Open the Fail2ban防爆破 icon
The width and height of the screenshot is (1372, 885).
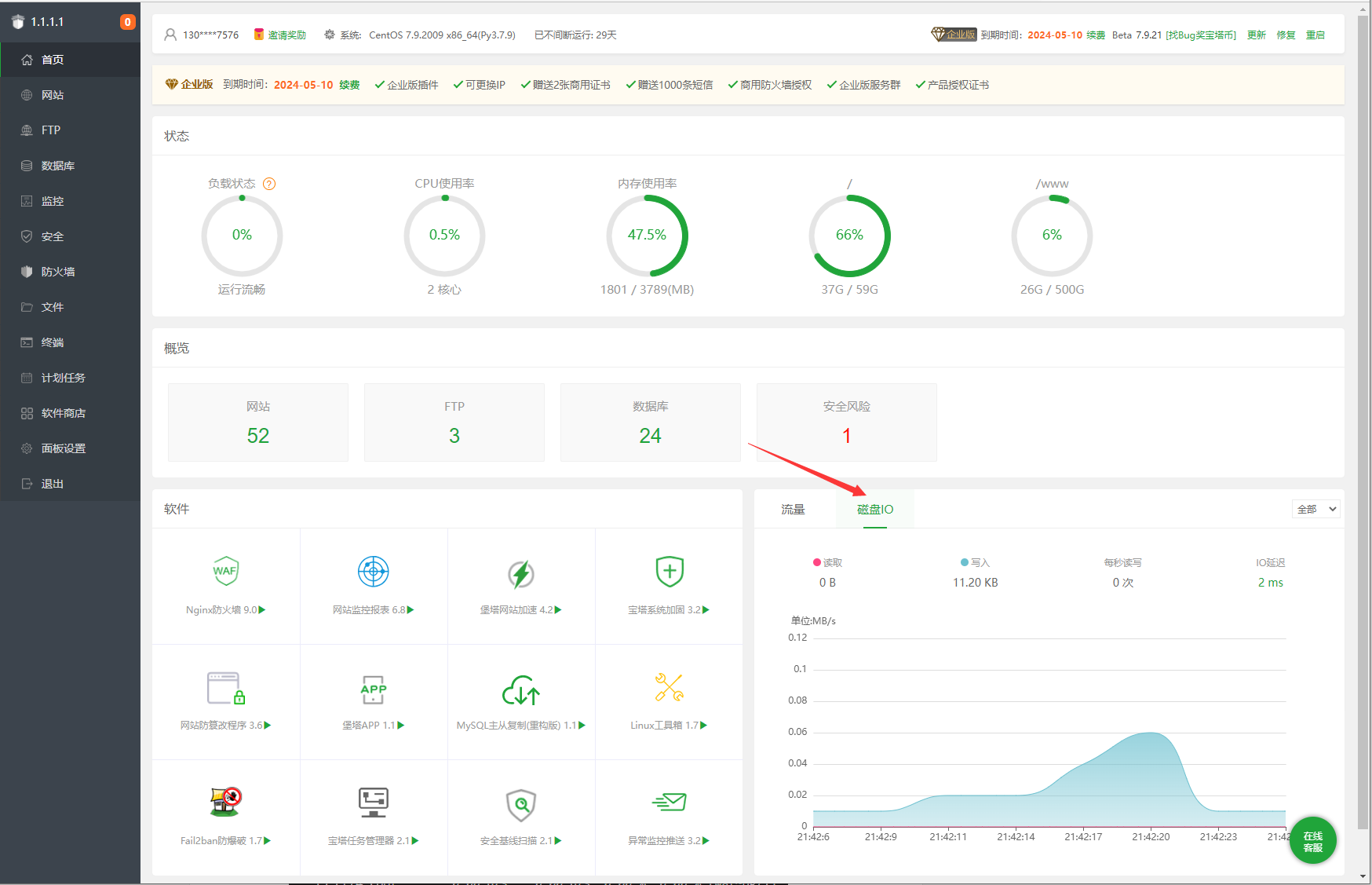(x=226, y=803)
